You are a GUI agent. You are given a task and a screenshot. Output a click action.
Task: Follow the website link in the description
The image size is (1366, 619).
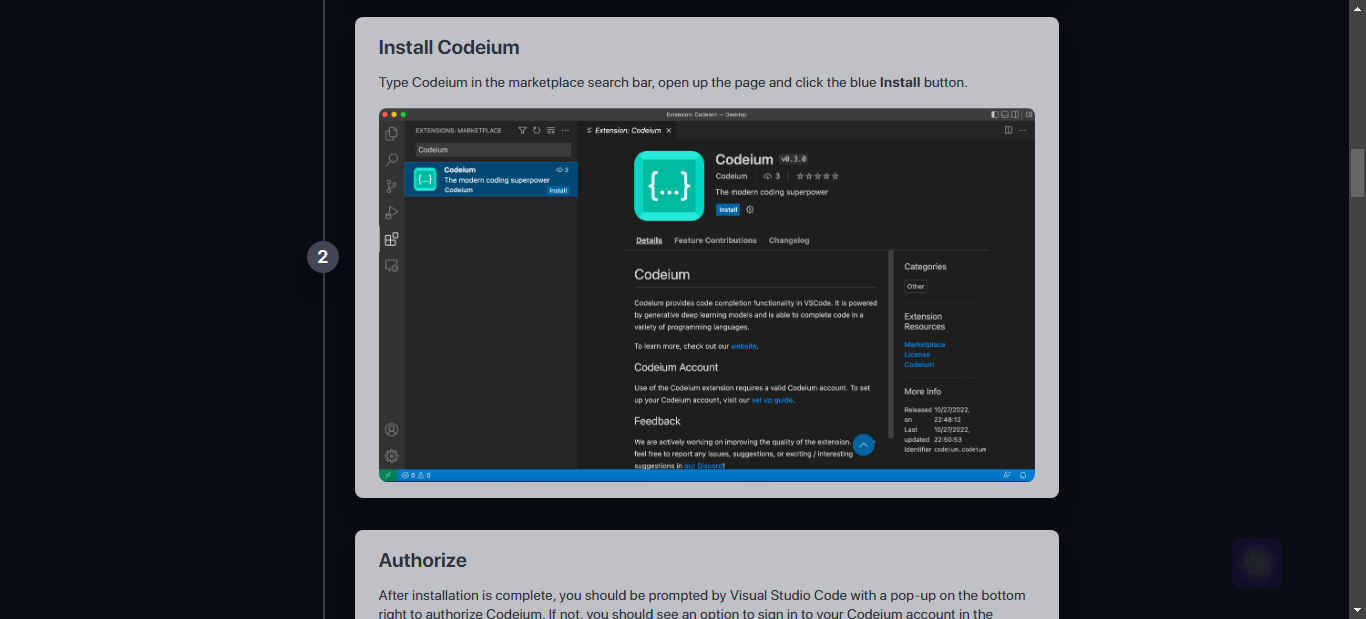744,346
